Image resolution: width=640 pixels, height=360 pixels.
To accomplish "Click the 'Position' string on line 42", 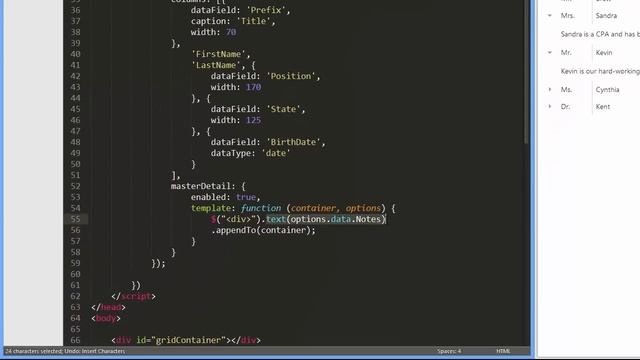I will pyautogui.click(x=291, y=76).
